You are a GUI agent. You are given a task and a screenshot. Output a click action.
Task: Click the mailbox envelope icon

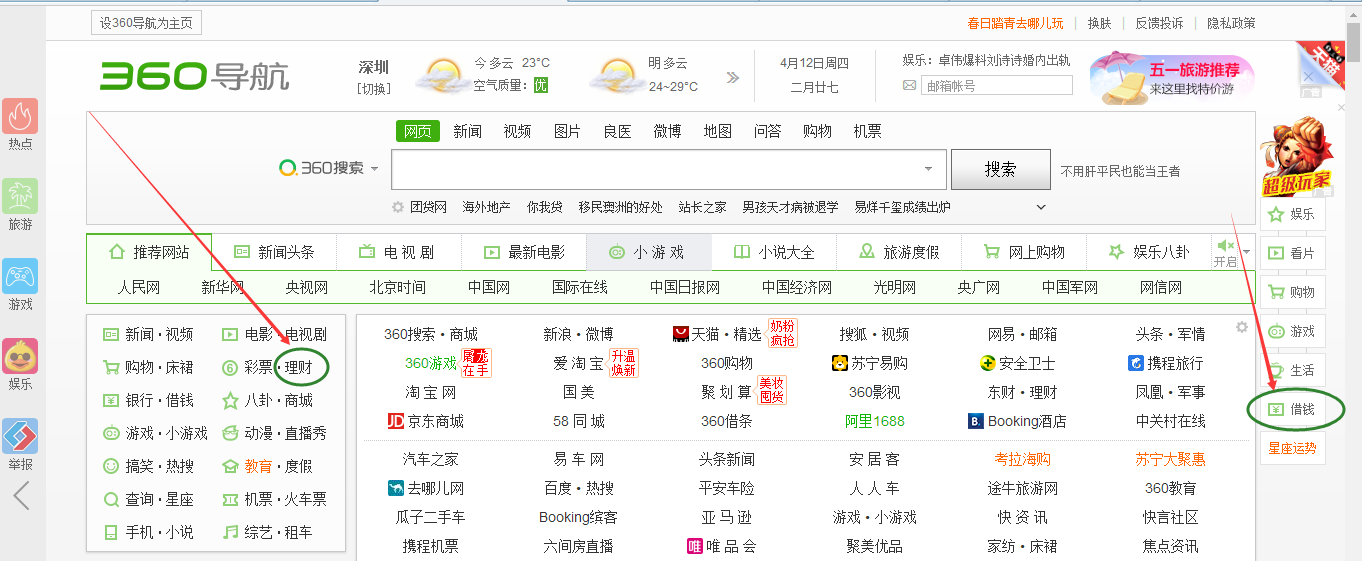pos(909,86)
